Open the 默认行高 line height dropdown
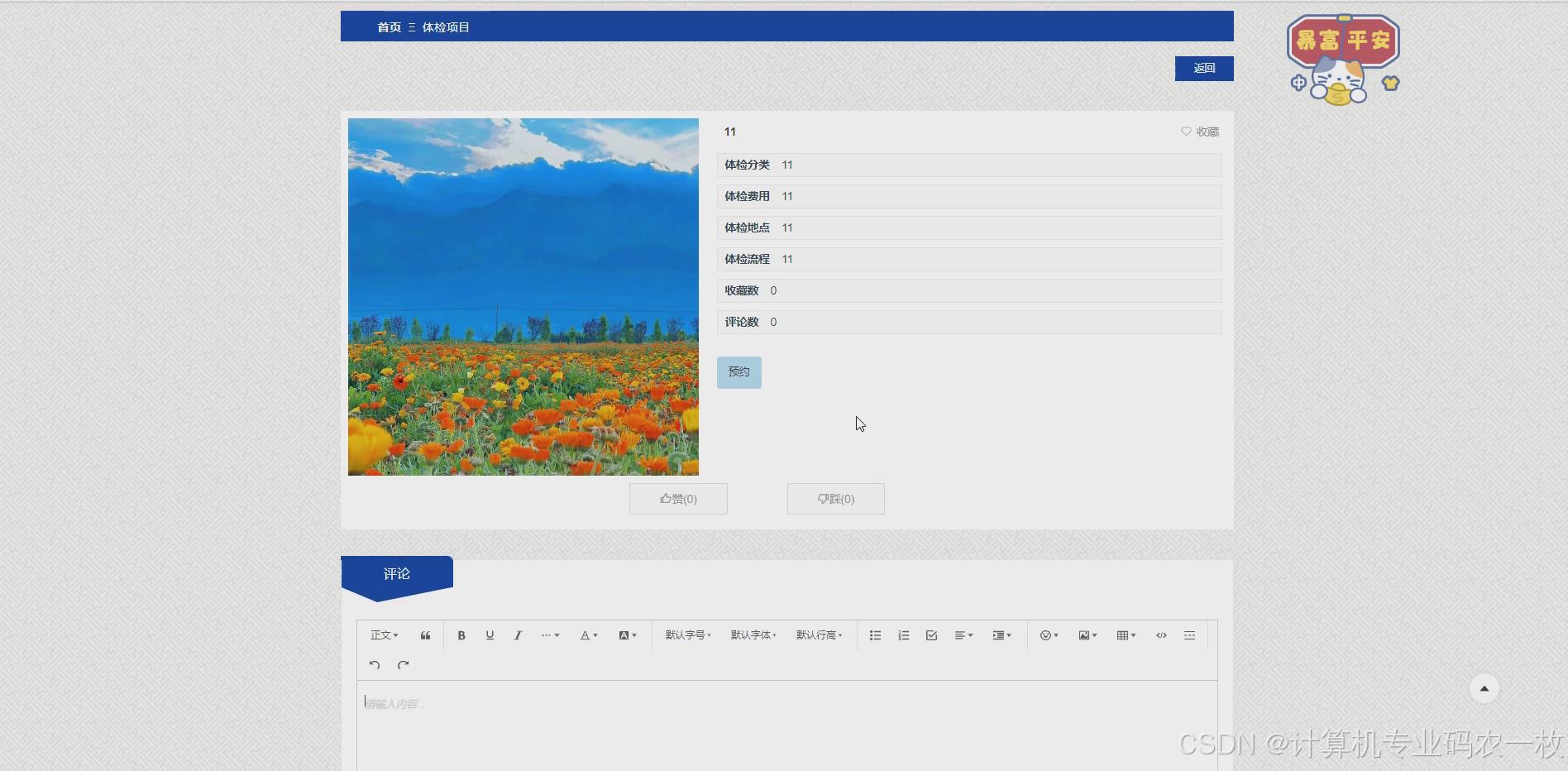Screen dimensions: 1568x771 tap(819, 635)
